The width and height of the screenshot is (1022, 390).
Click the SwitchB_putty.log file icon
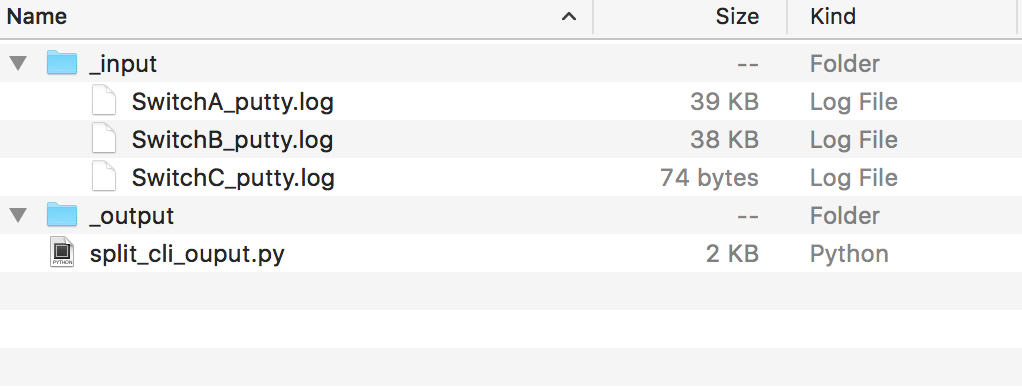click(104, 140)
